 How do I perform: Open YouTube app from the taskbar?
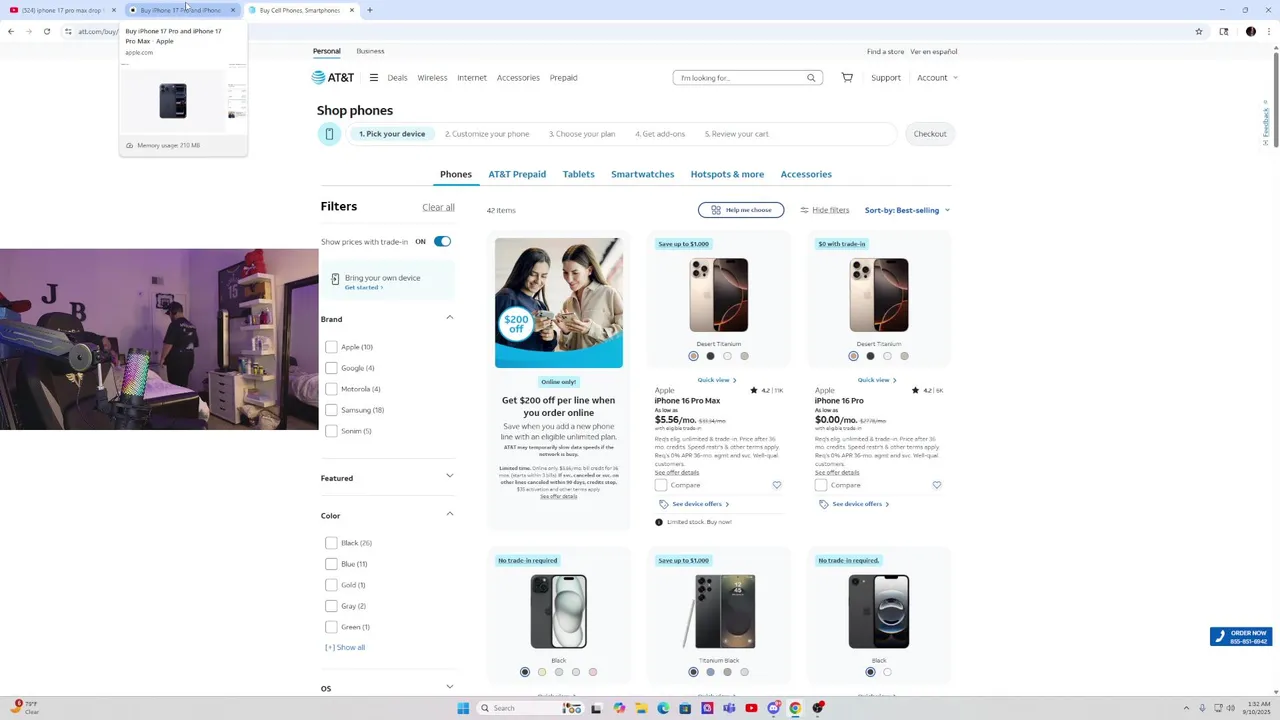[751, 708]
